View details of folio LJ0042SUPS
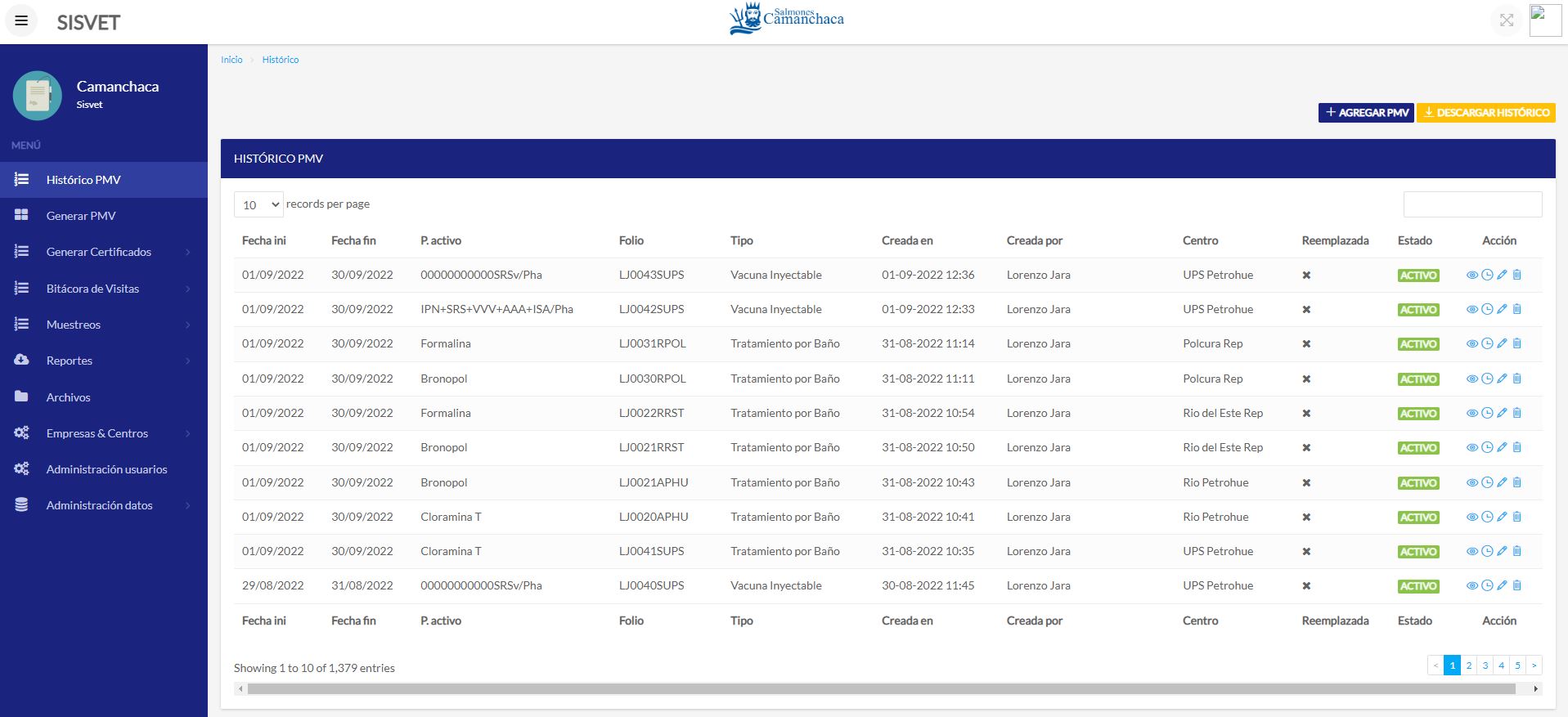Viewport: 1568px width, 717px height. tap(1471, 310)
